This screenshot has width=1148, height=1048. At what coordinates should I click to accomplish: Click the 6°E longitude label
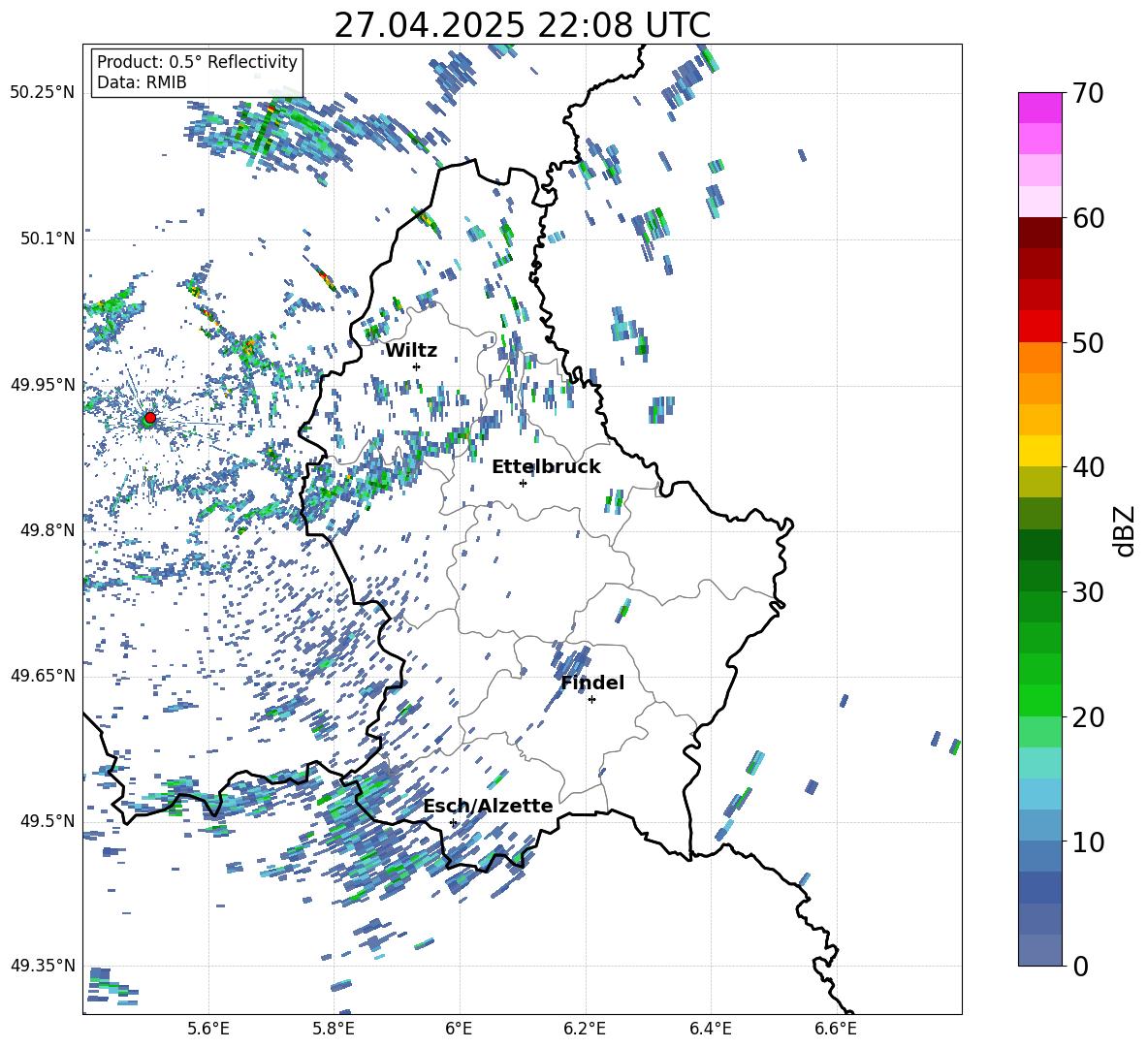click(x=459, y=1029)
